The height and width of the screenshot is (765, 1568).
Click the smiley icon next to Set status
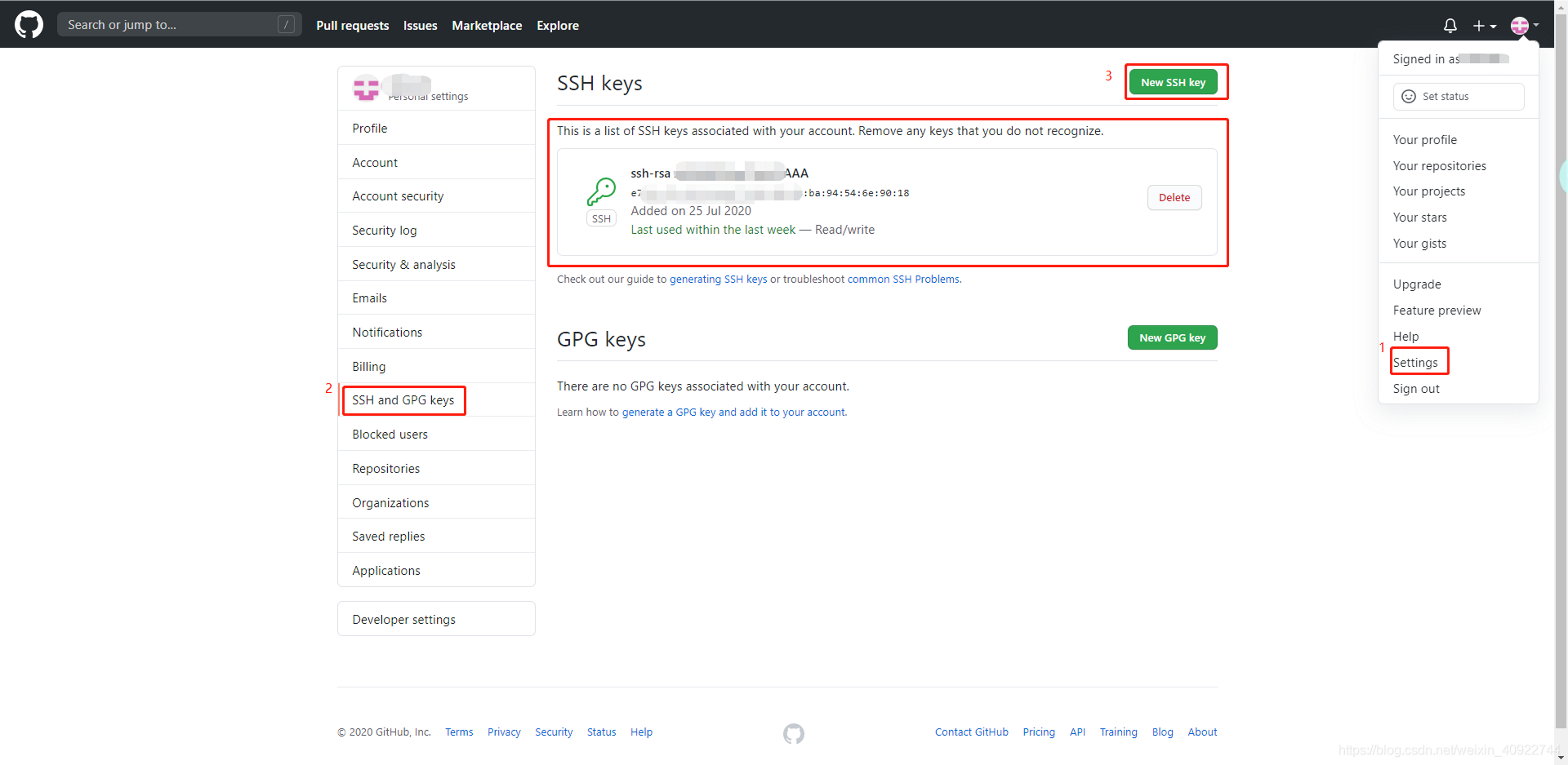pyautogui.click(x=1408, y=96)
